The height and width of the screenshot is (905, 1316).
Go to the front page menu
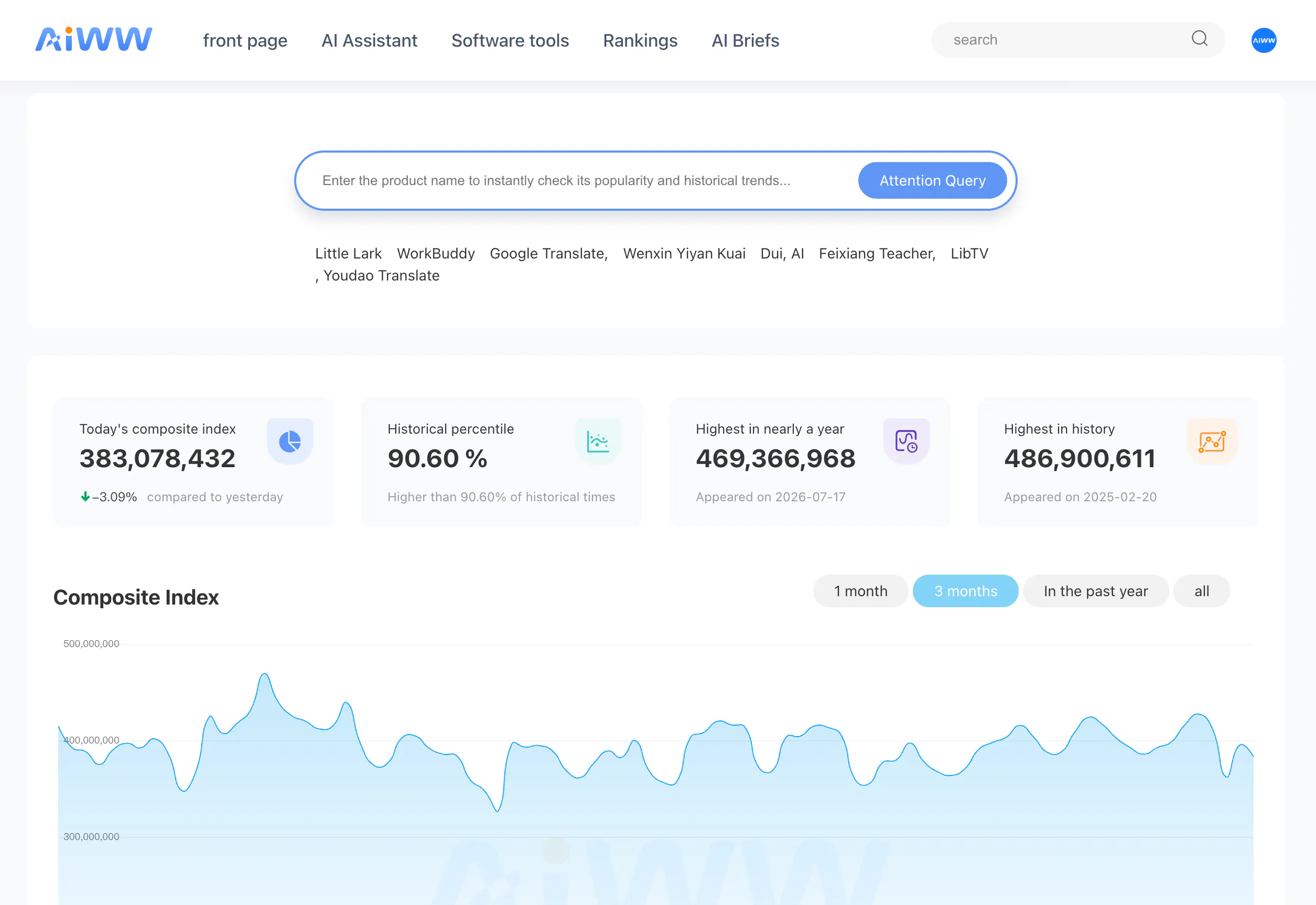[x=245, y=40]
